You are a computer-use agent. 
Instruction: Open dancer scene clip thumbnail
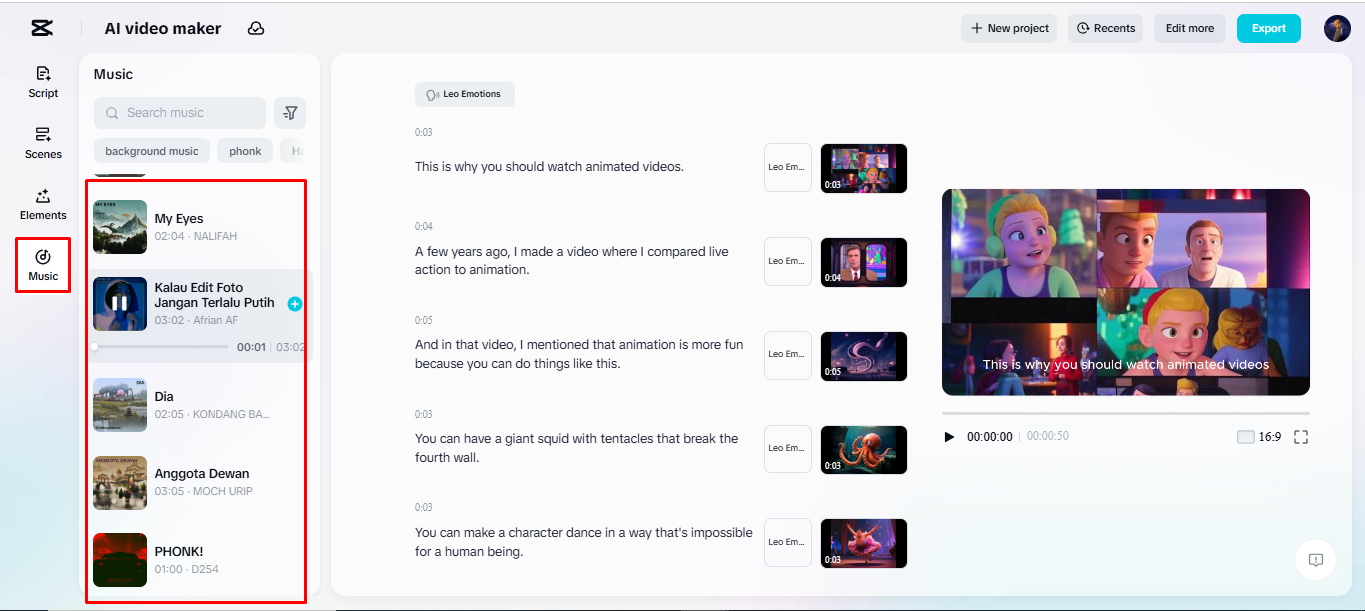[864, 543]
